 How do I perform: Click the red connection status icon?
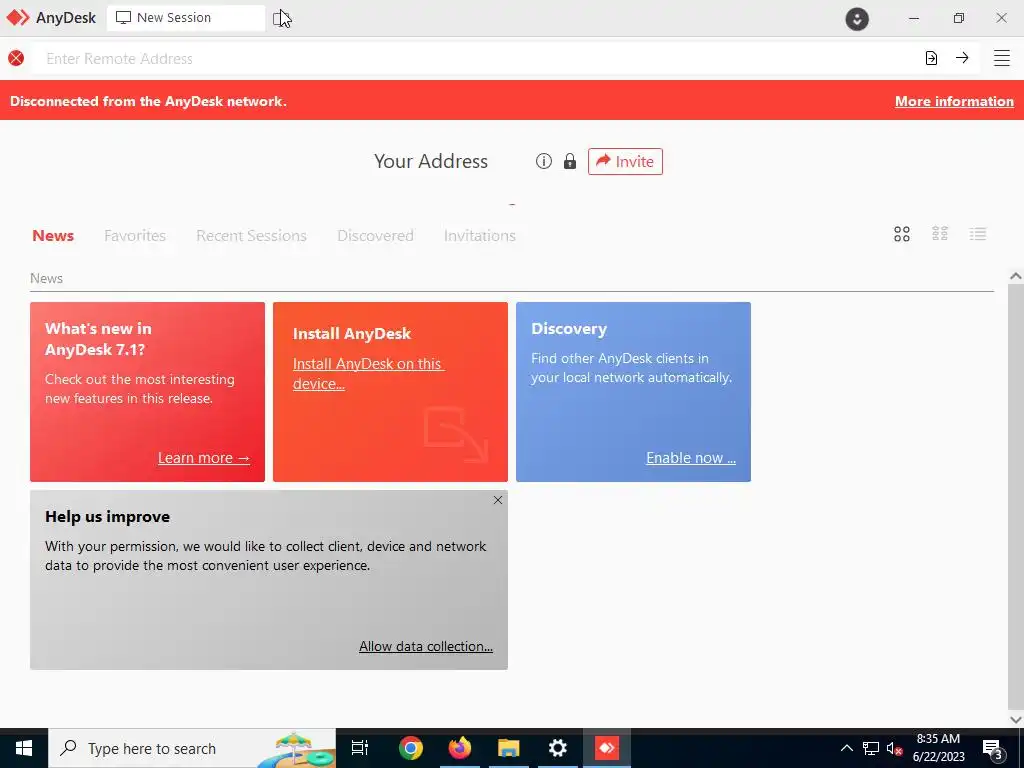coord(16,58)
